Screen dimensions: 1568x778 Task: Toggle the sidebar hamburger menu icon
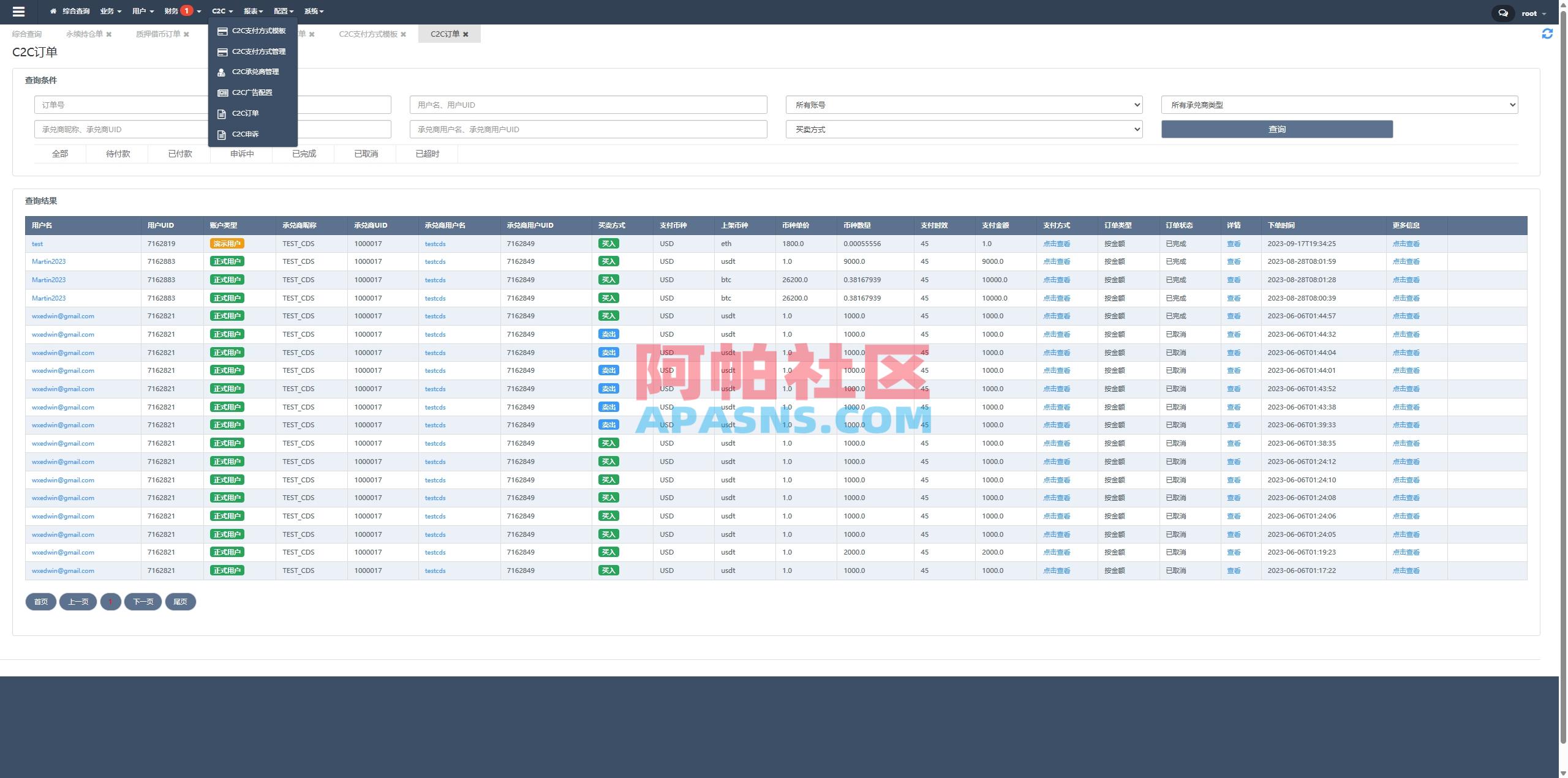click(x=19, y=11)
